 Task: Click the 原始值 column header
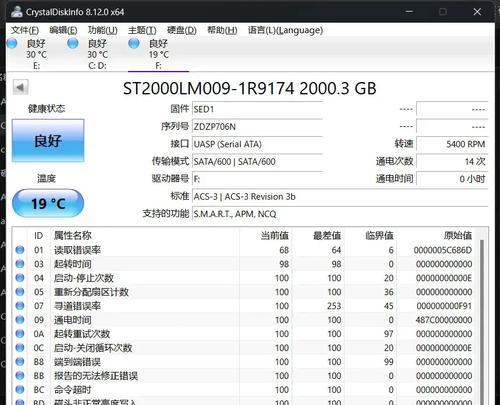(436, 235)
